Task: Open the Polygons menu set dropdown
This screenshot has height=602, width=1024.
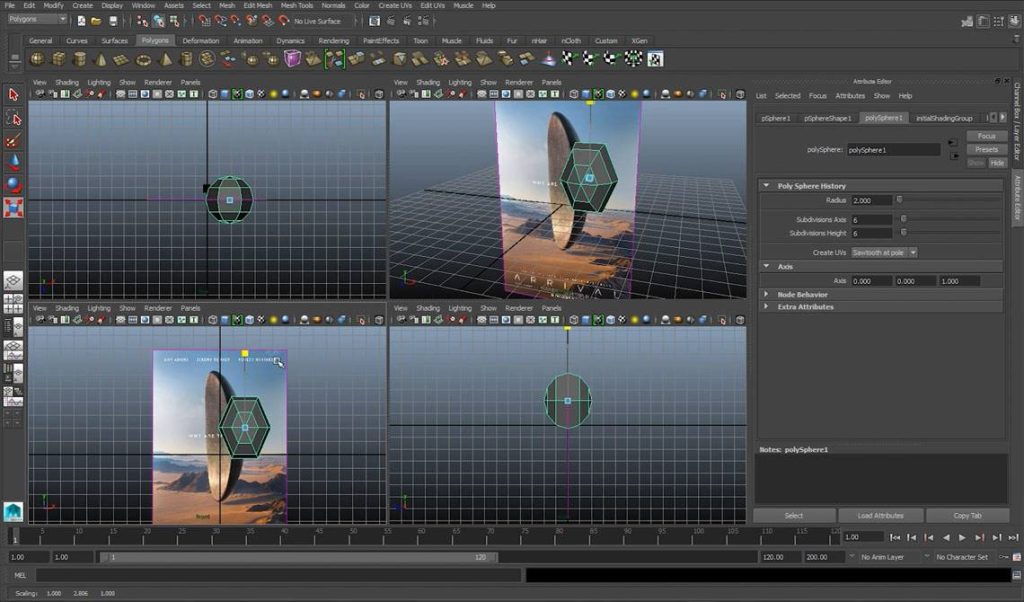Action: 37,19
